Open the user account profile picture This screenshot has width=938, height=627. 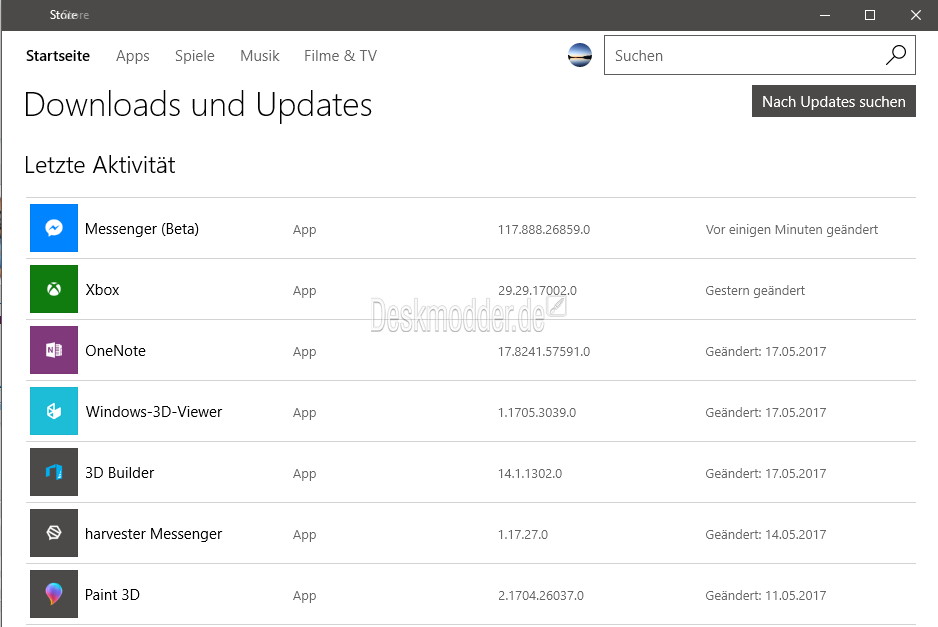580,55
